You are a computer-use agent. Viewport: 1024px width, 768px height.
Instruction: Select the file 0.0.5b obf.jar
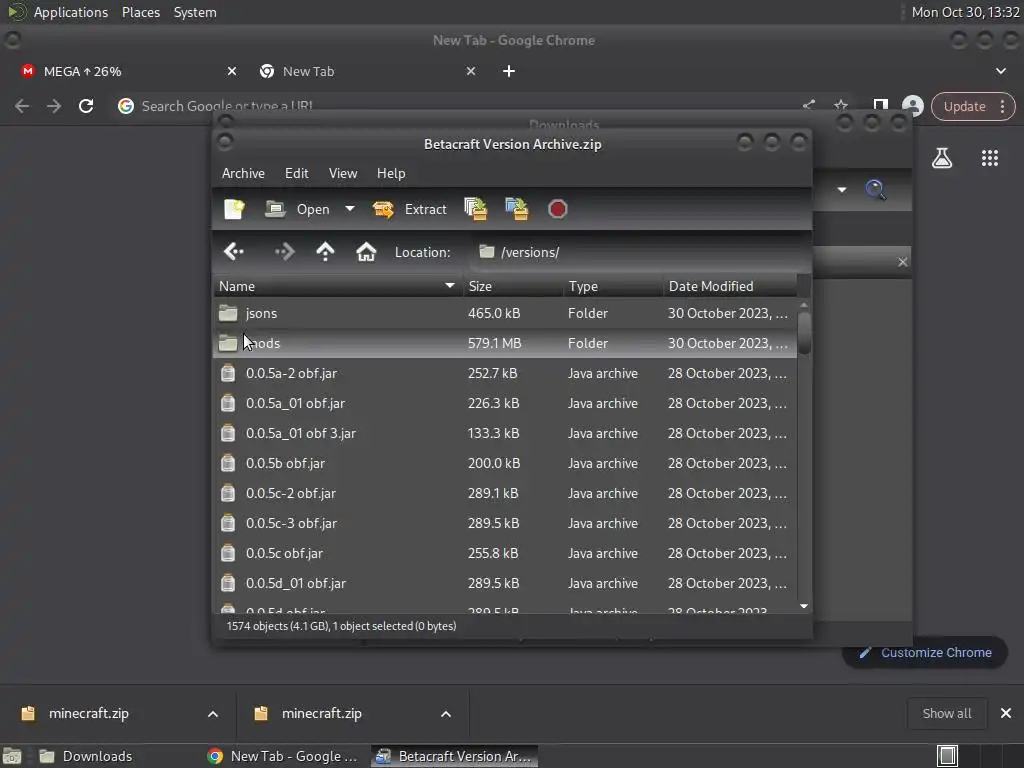[x=505, y=464]
